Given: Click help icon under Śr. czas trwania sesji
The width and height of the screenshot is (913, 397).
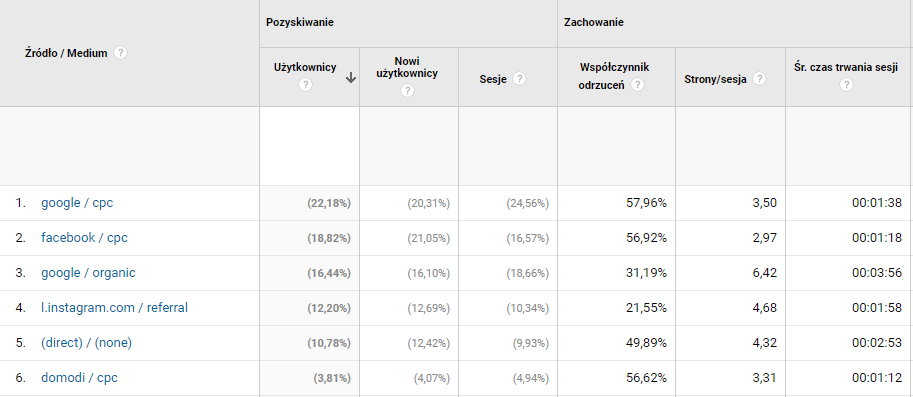Looking at the screenshot, I should 846,84.
